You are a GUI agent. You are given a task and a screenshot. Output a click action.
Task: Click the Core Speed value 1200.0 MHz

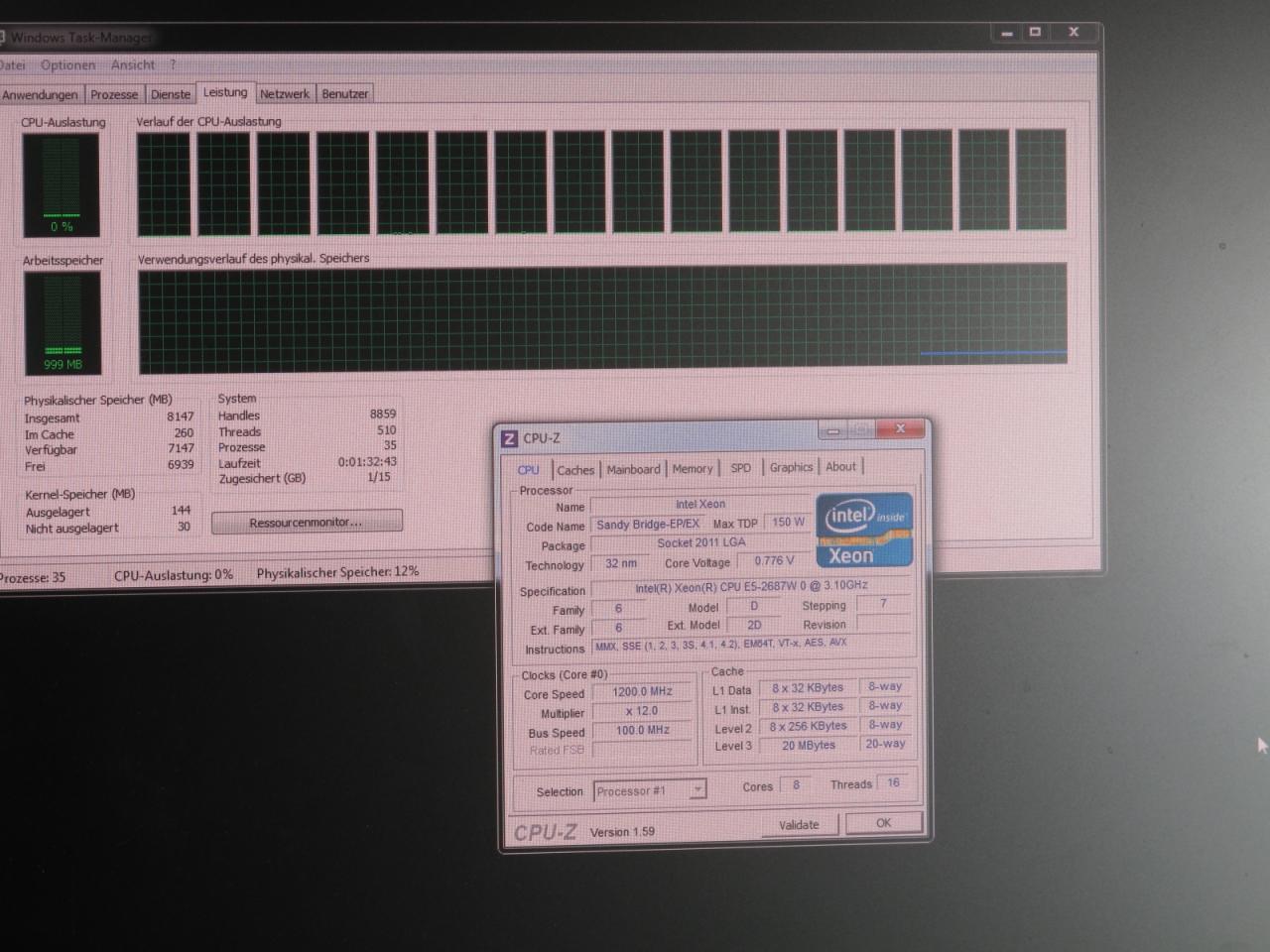(x=642, y=692)
